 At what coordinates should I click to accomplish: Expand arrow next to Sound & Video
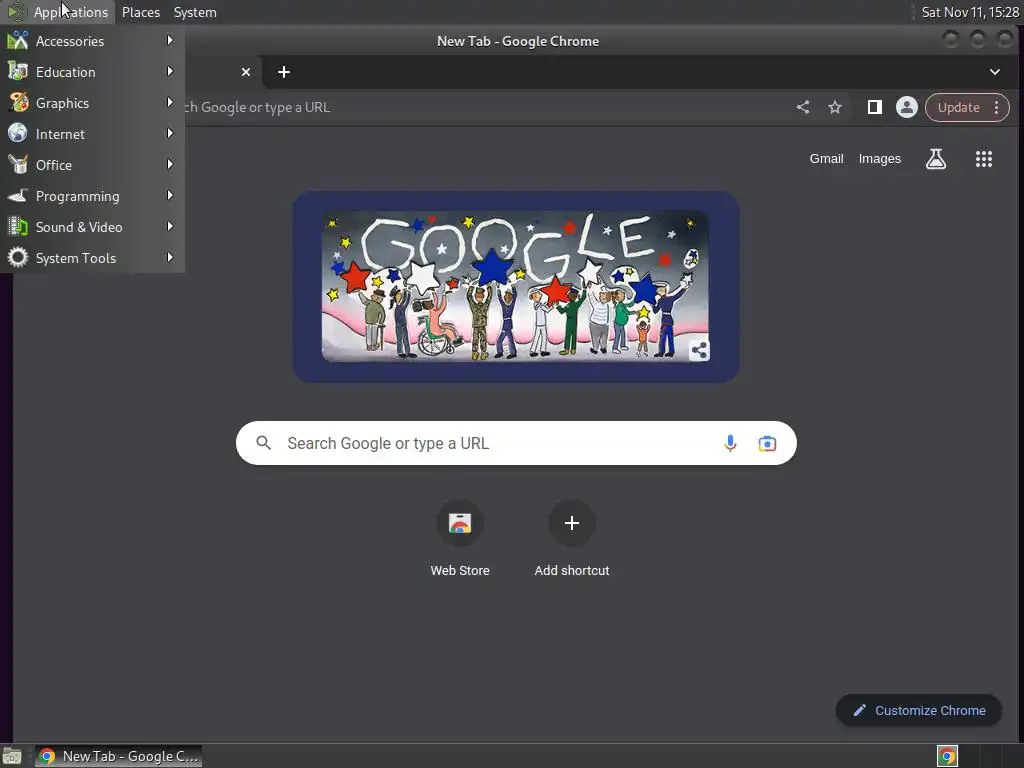170,227
